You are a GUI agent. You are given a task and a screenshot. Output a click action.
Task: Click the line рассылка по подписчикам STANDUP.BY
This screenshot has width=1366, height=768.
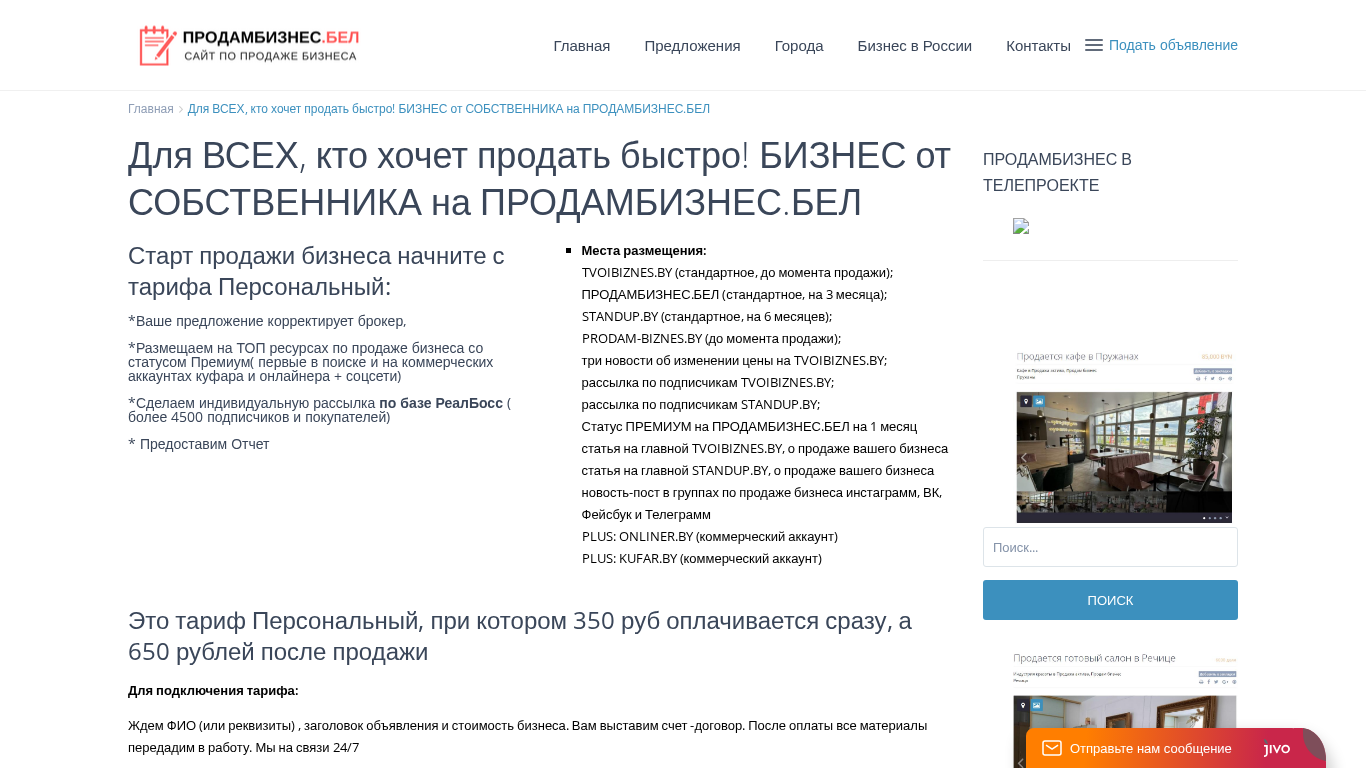(x=701, y=404)
